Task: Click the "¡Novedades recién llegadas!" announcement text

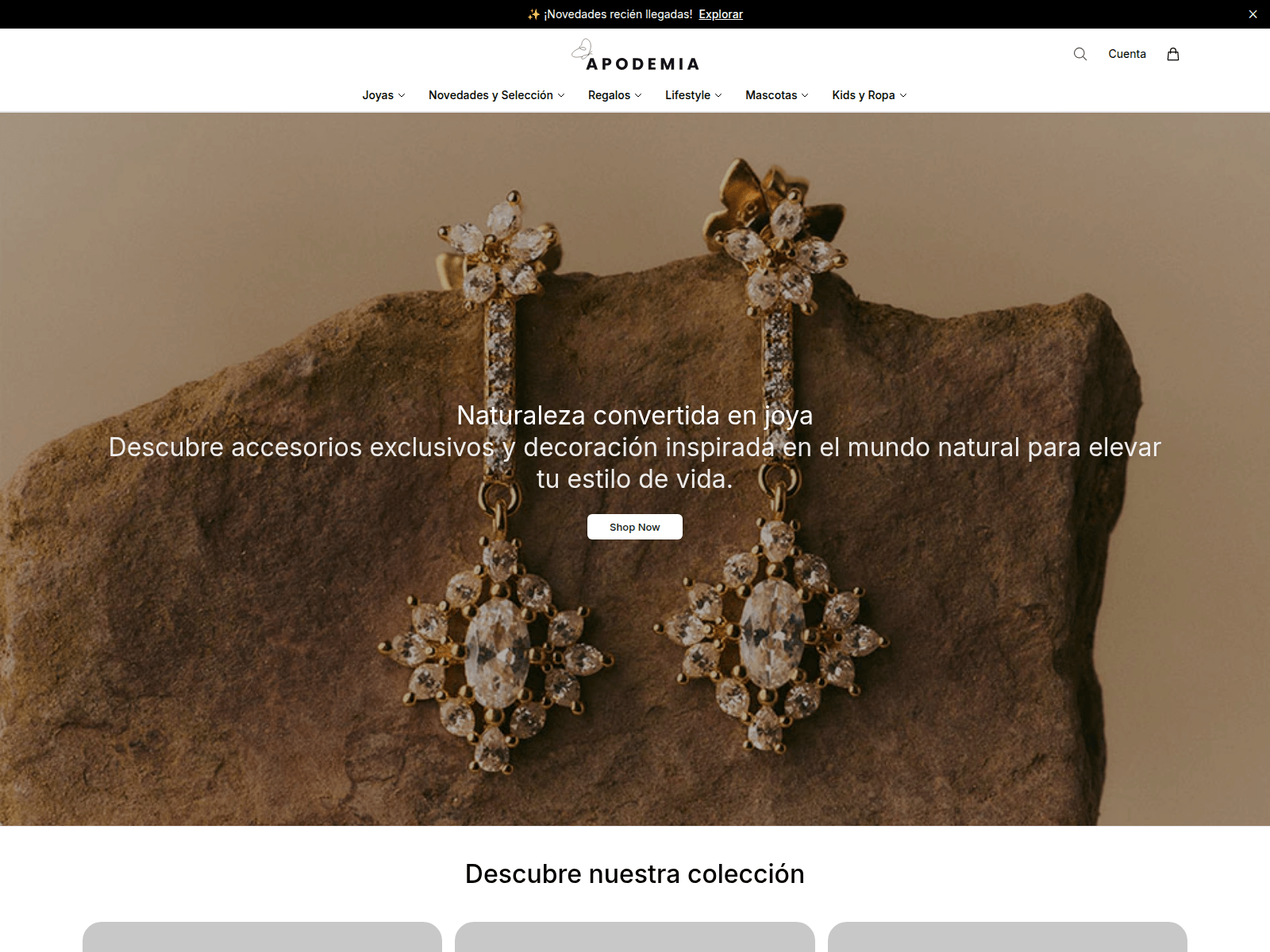Action: pyautogui.click(x=618, y=14)
